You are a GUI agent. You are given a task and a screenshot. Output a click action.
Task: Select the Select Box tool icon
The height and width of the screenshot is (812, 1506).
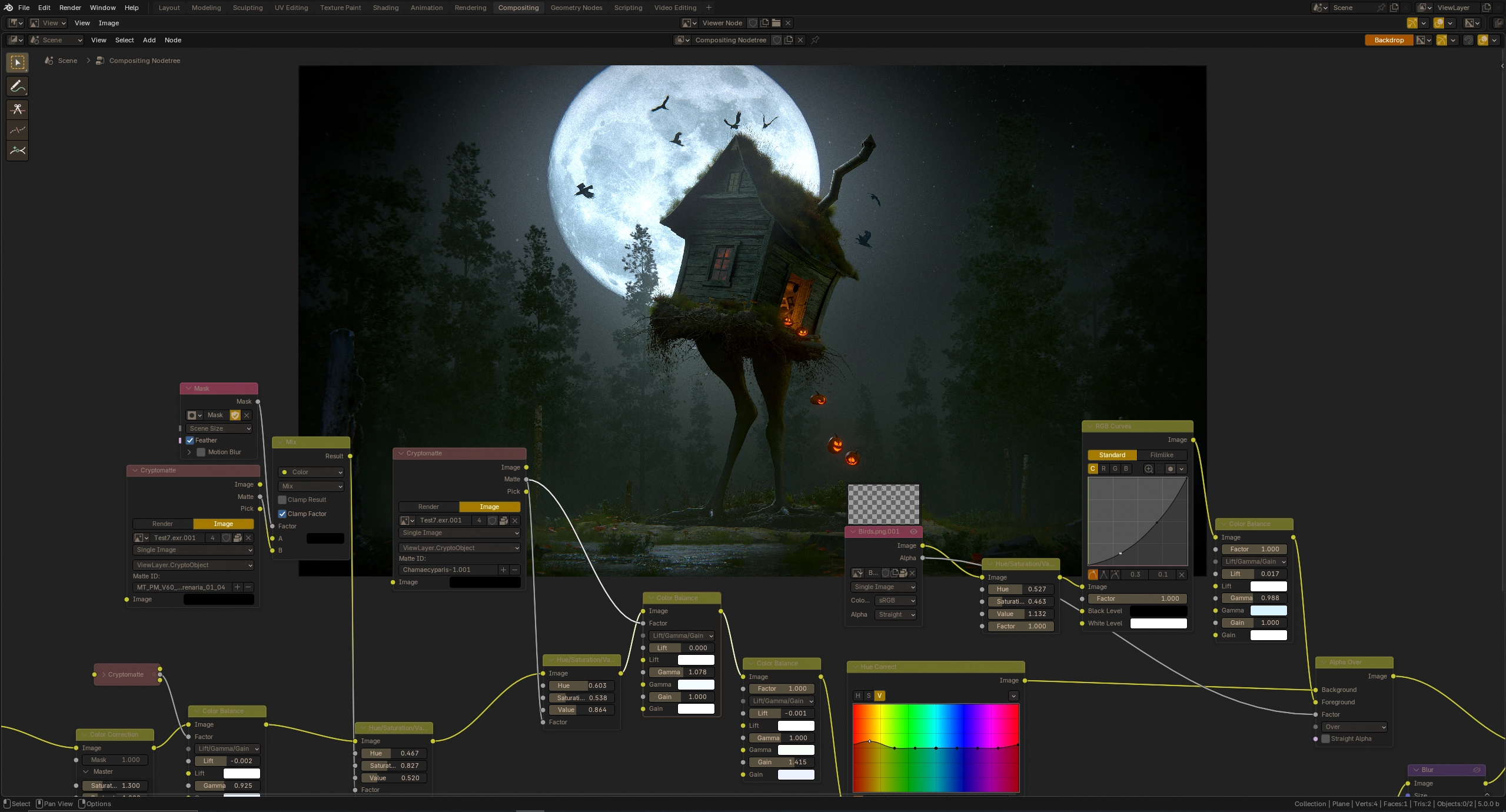click(17, 62)
